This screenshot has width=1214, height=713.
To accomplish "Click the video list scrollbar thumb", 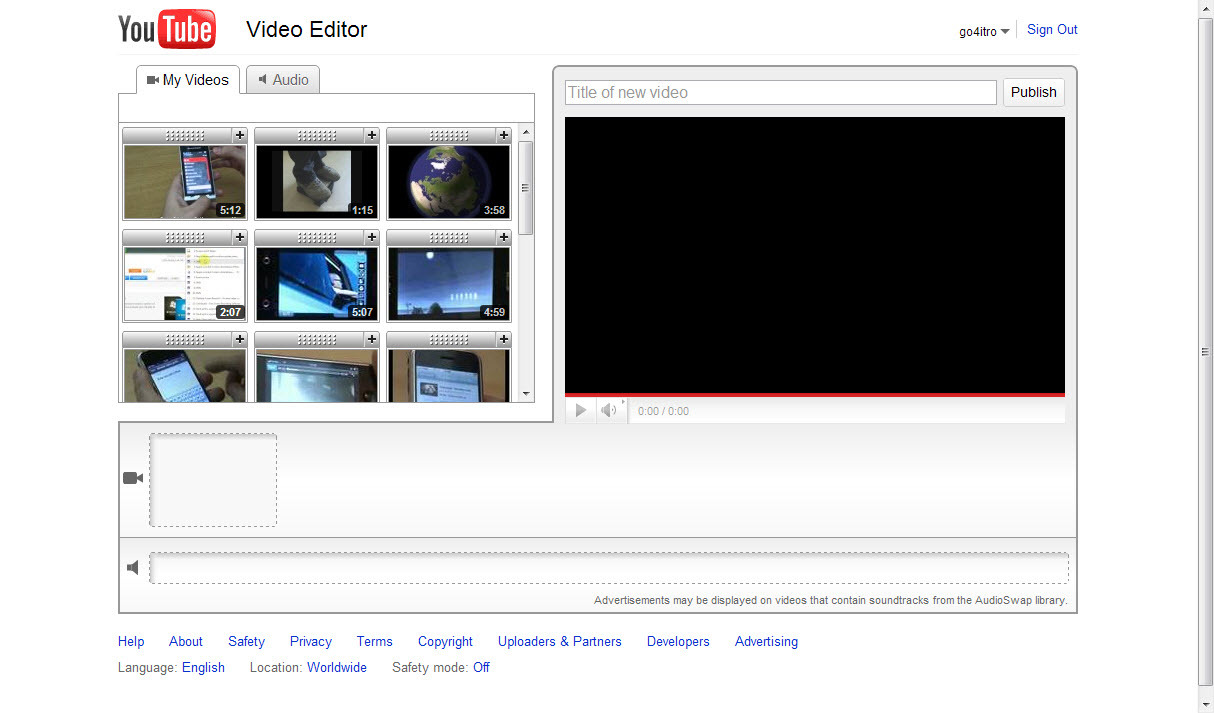I will point(526,188).
